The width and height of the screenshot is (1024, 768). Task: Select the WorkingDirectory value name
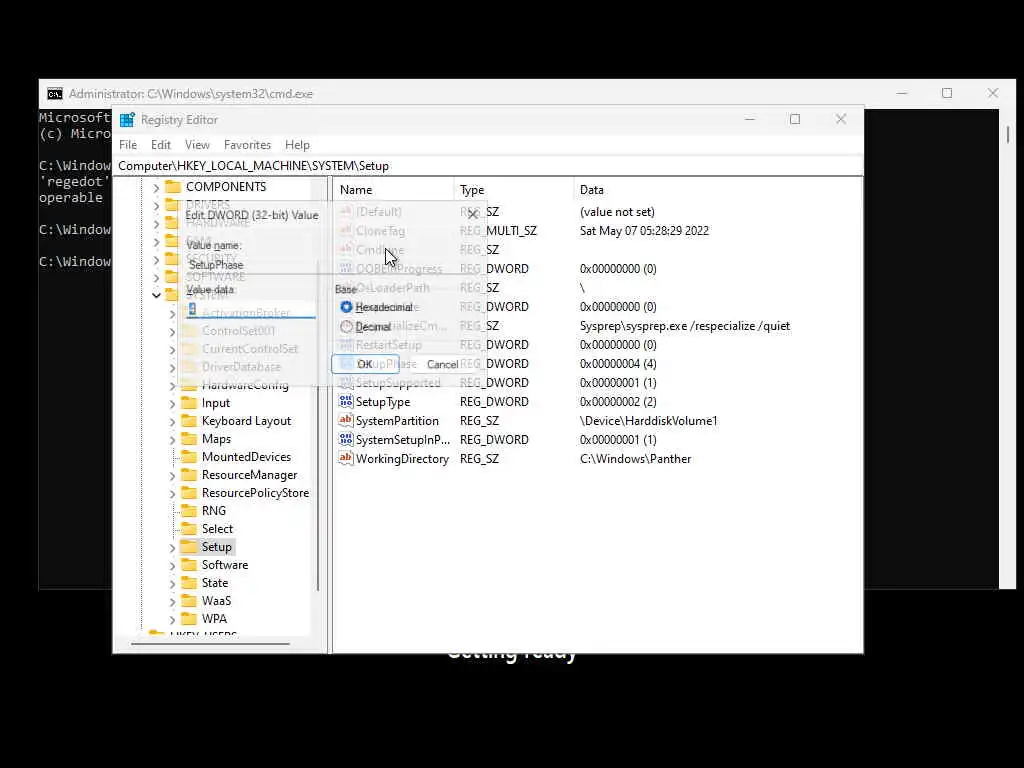pos(402,458)
